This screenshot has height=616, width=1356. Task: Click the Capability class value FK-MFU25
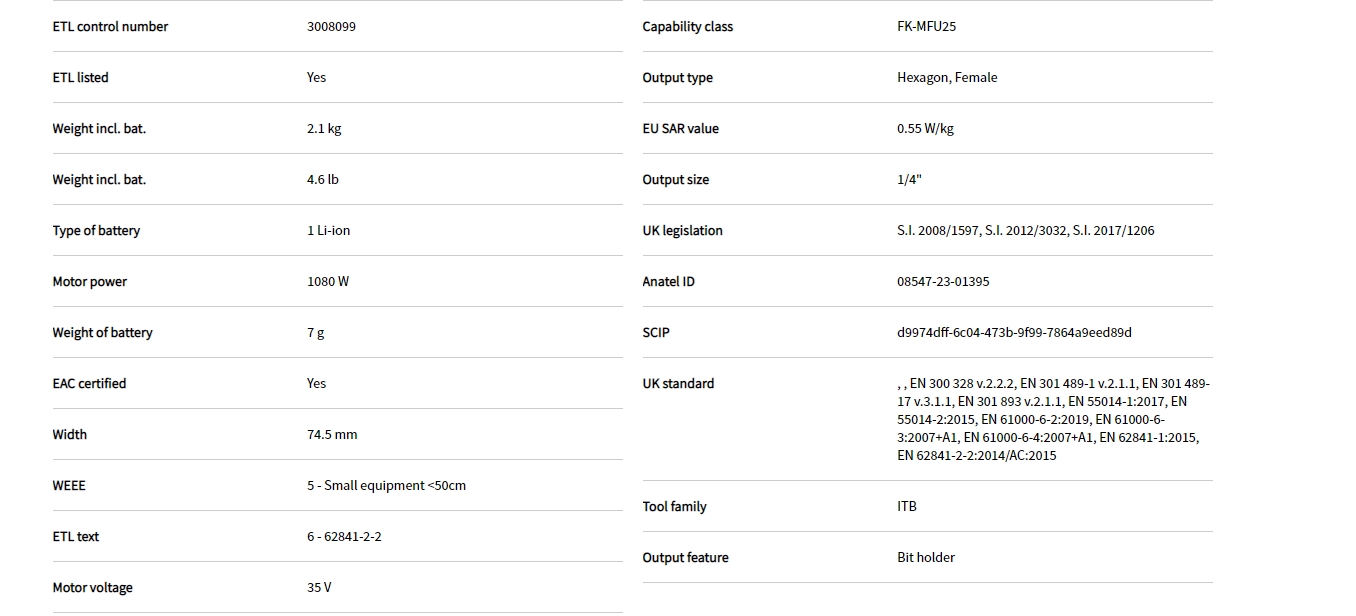[926, 27]
